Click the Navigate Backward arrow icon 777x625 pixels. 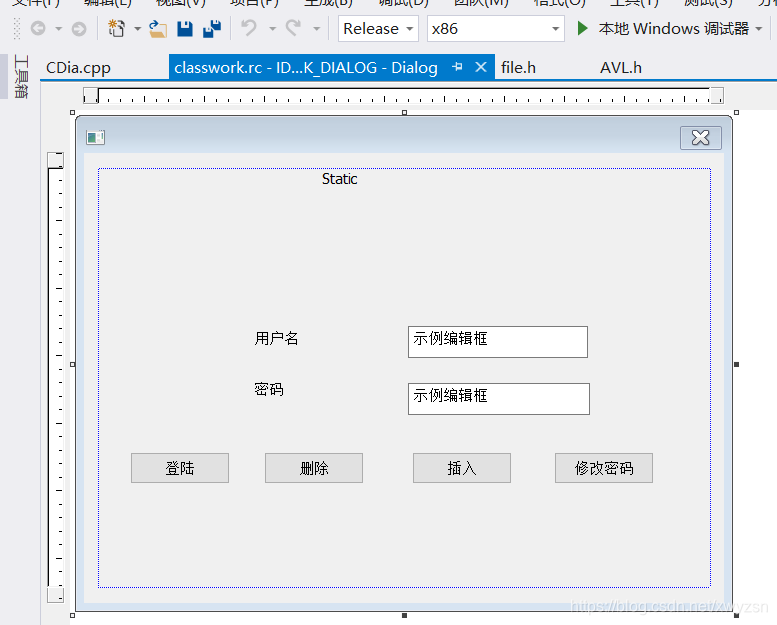[x=38, y=29]
